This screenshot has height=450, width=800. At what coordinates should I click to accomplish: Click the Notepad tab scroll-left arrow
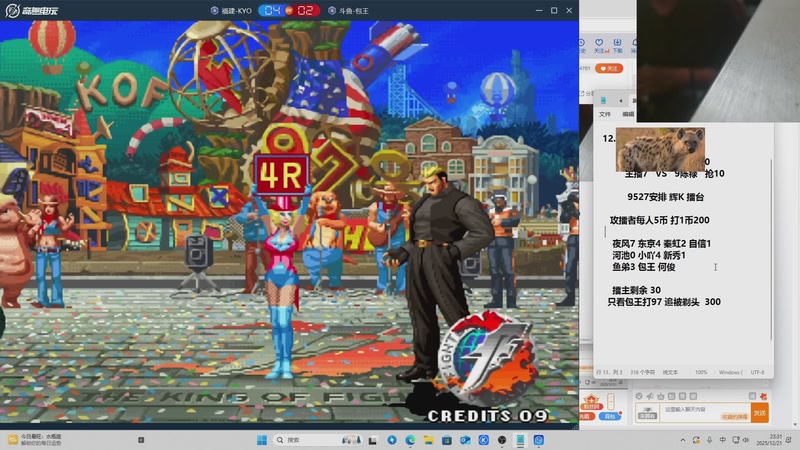(620, 101)
